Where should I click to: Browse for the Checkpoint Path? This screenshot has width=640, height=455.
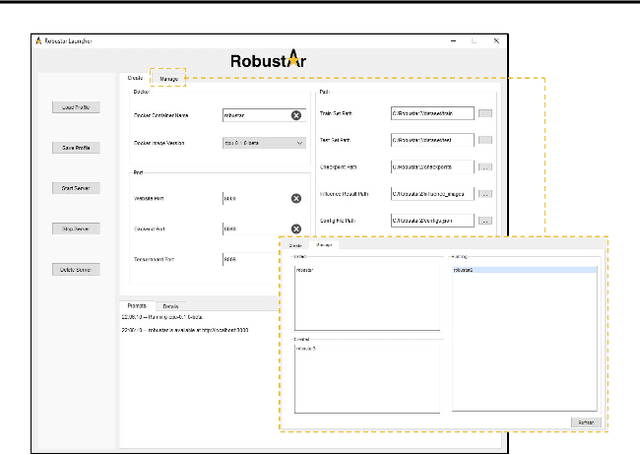(x=485, y=167)
